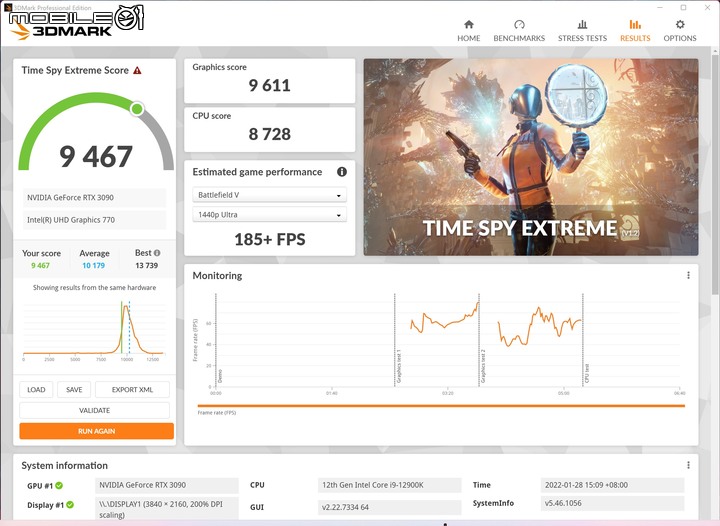Click the NVIDIA GeForce RTX 3090 card field
Screen dimensions: 720x526
(94, 197)
